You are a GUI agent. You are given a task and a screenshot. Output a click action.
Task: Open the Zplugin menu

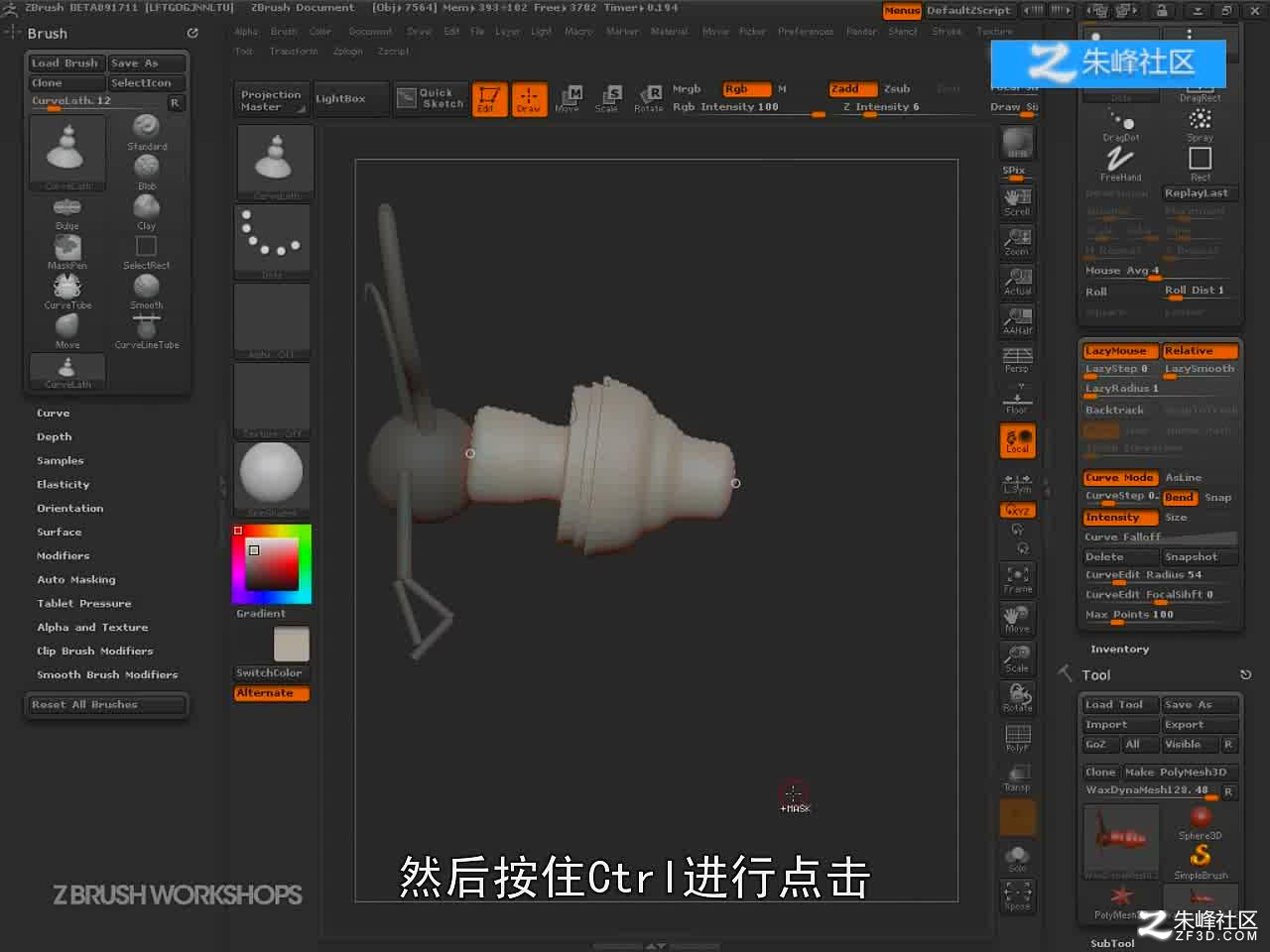click(348, 52)
